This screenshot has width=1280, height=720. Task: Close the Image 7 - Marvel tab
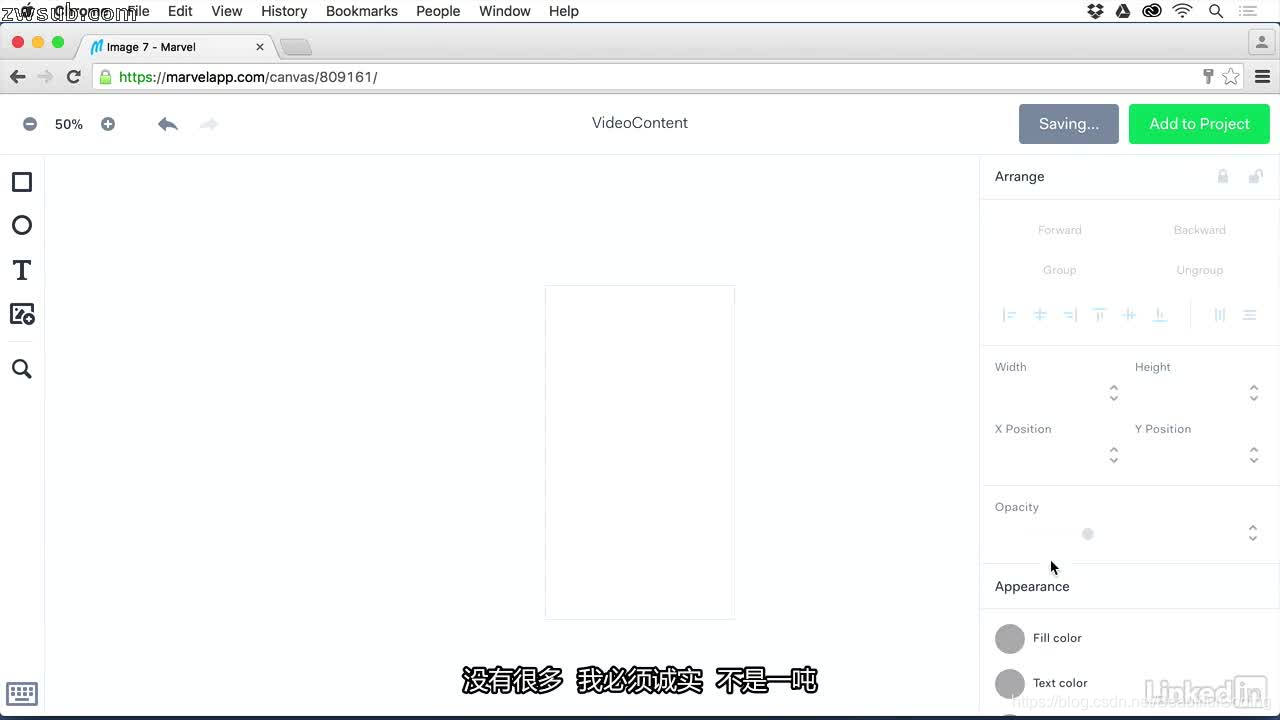pos(260,47)
